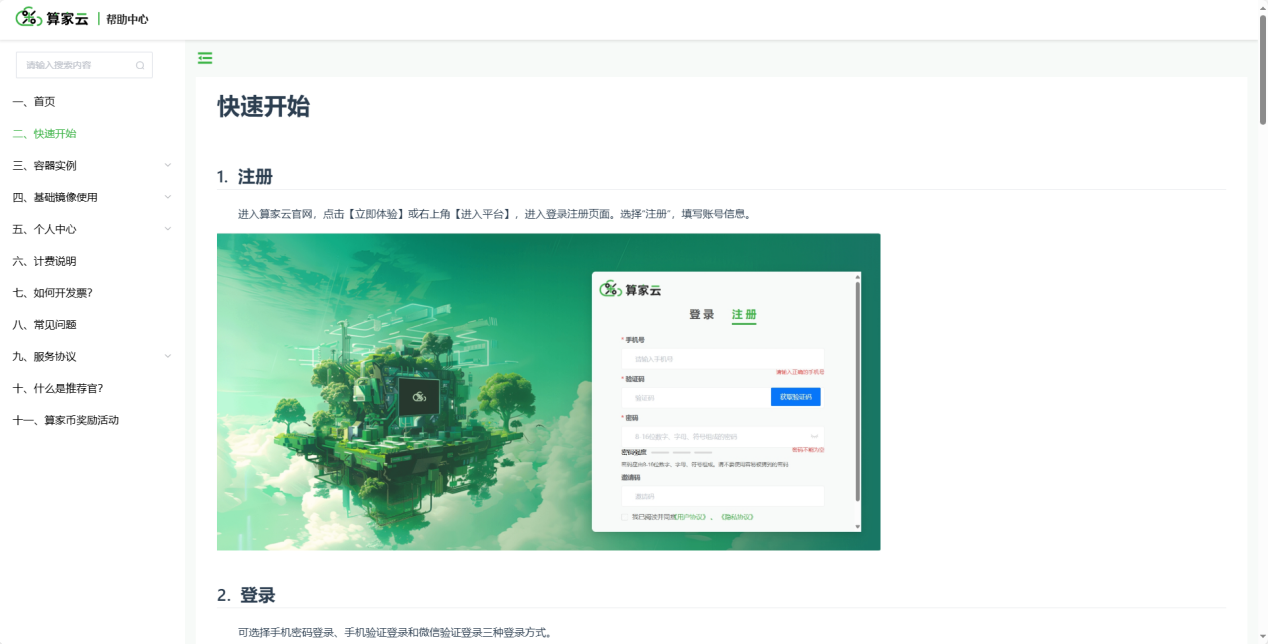Expand 三、容器实例 submenu chevron
Image resolution: width=1268 pixels, height=644 pixels.
[167, 165]
